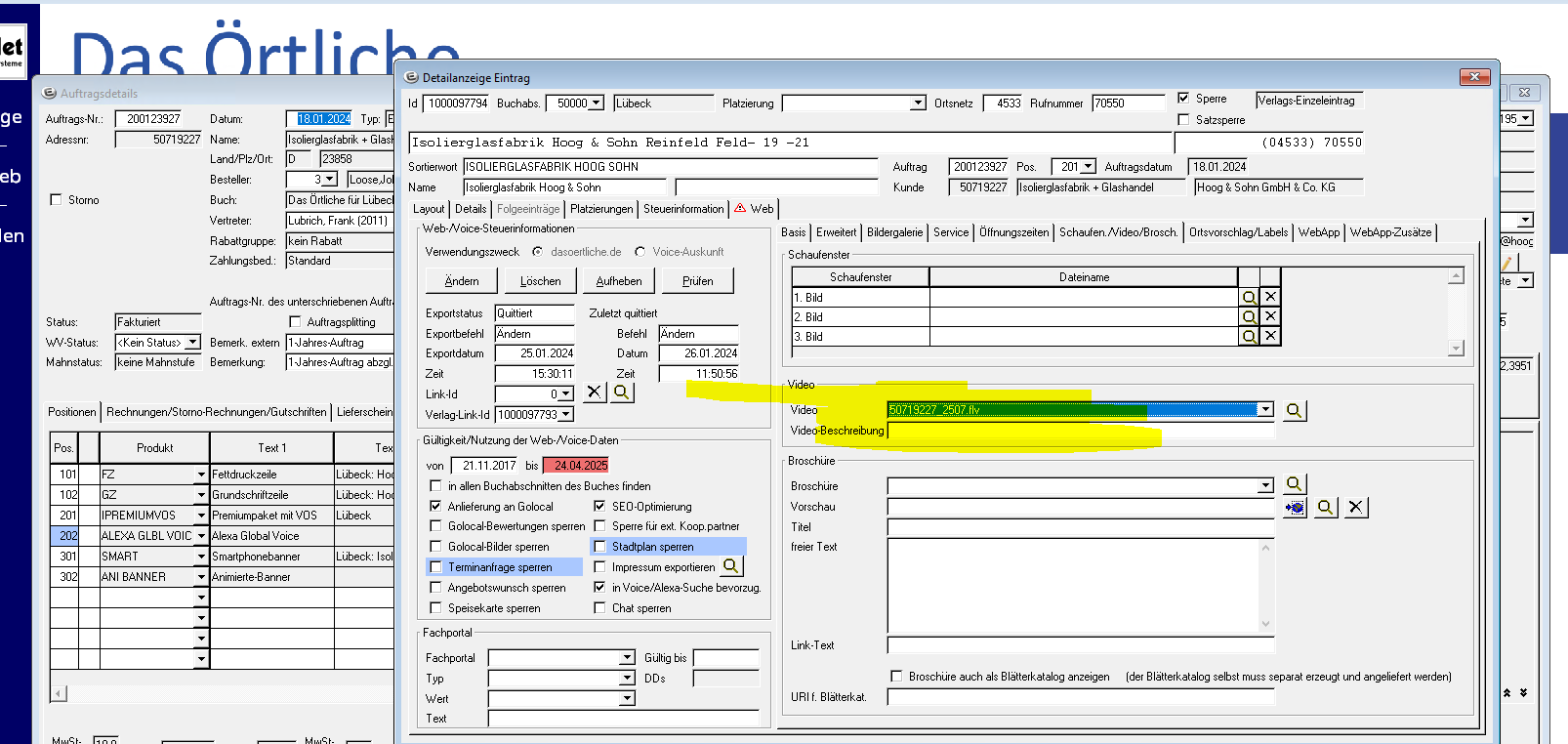Open the Bildergalerie tab

[894, 232]
